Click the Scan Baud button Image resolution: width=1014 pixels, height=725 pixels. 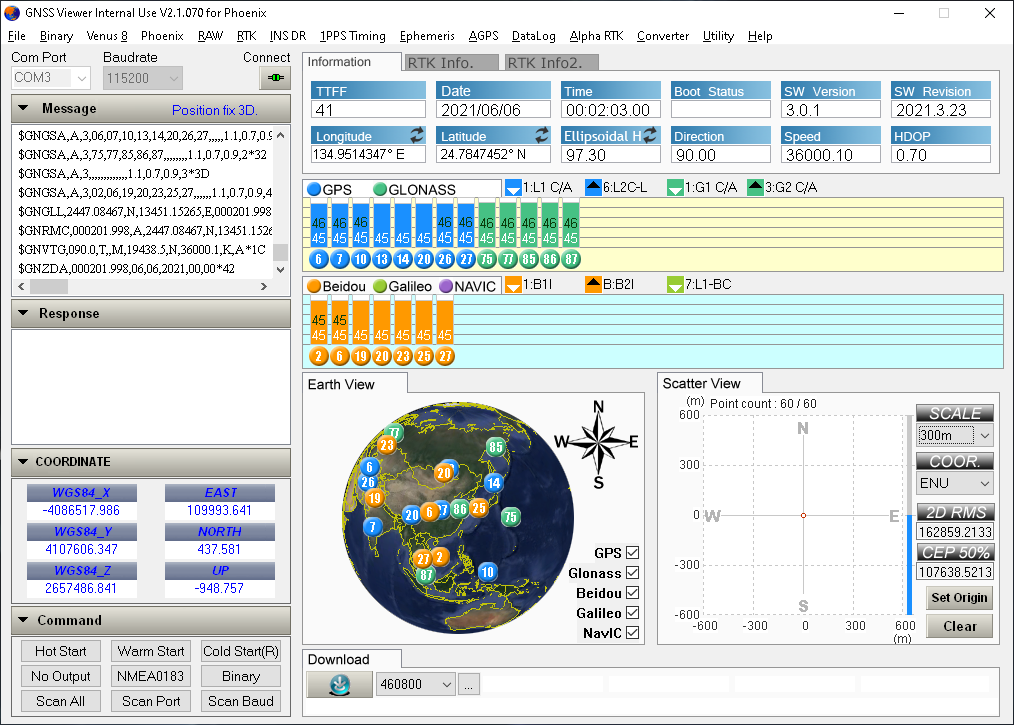(241, 701)
